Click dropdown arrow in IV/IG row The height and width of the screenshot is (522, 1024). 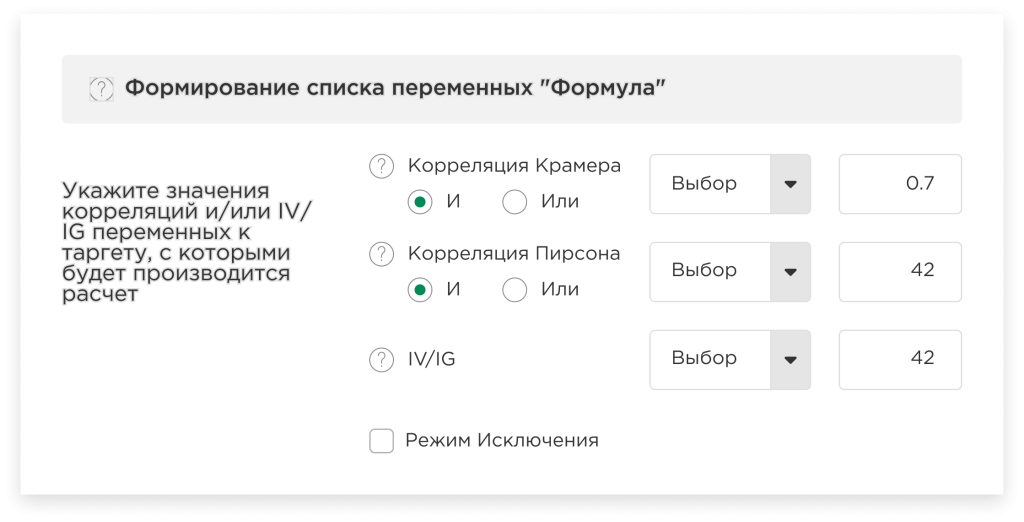790,360
